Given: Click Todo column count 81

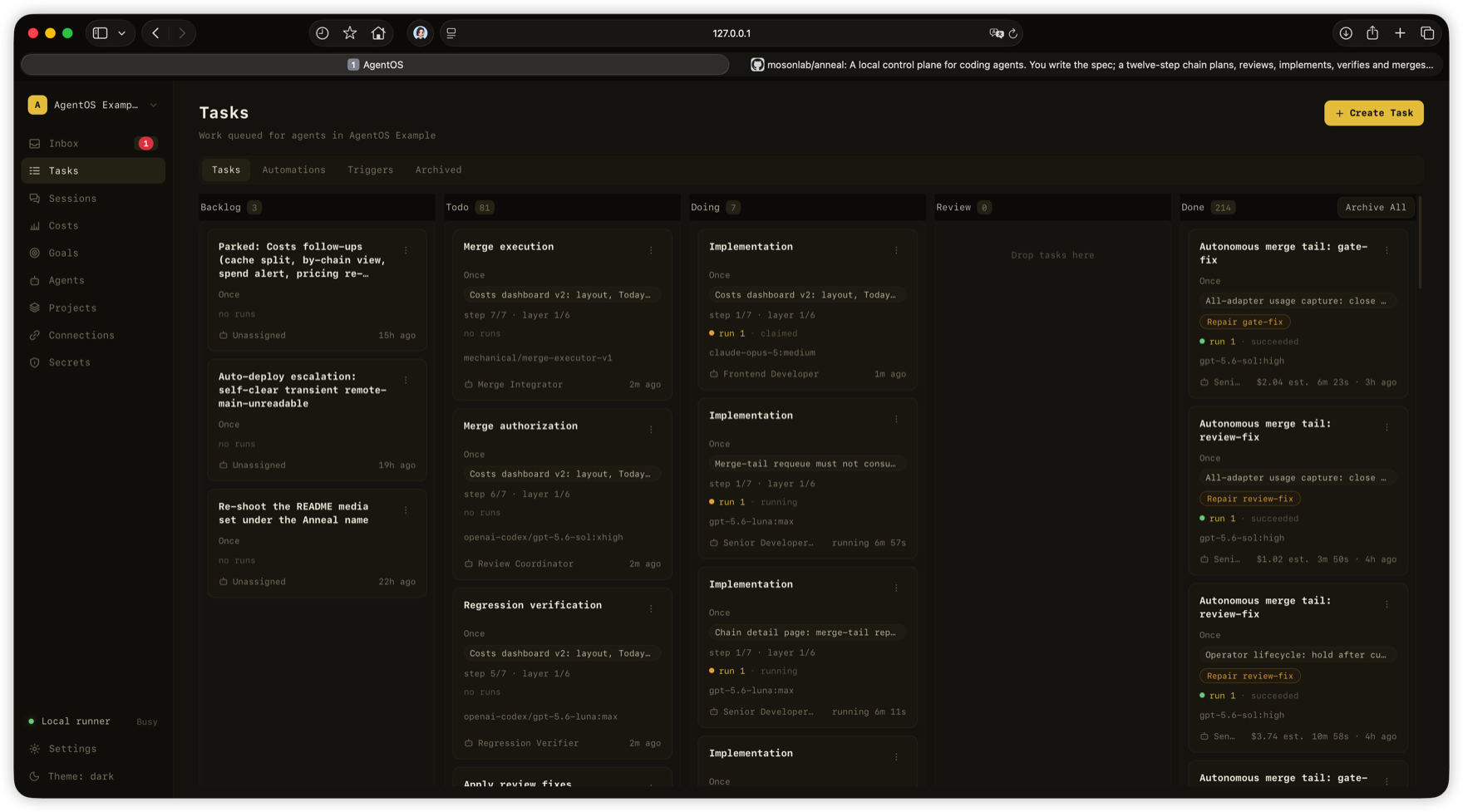Looking at the screenshot, I should click(484, 208).
